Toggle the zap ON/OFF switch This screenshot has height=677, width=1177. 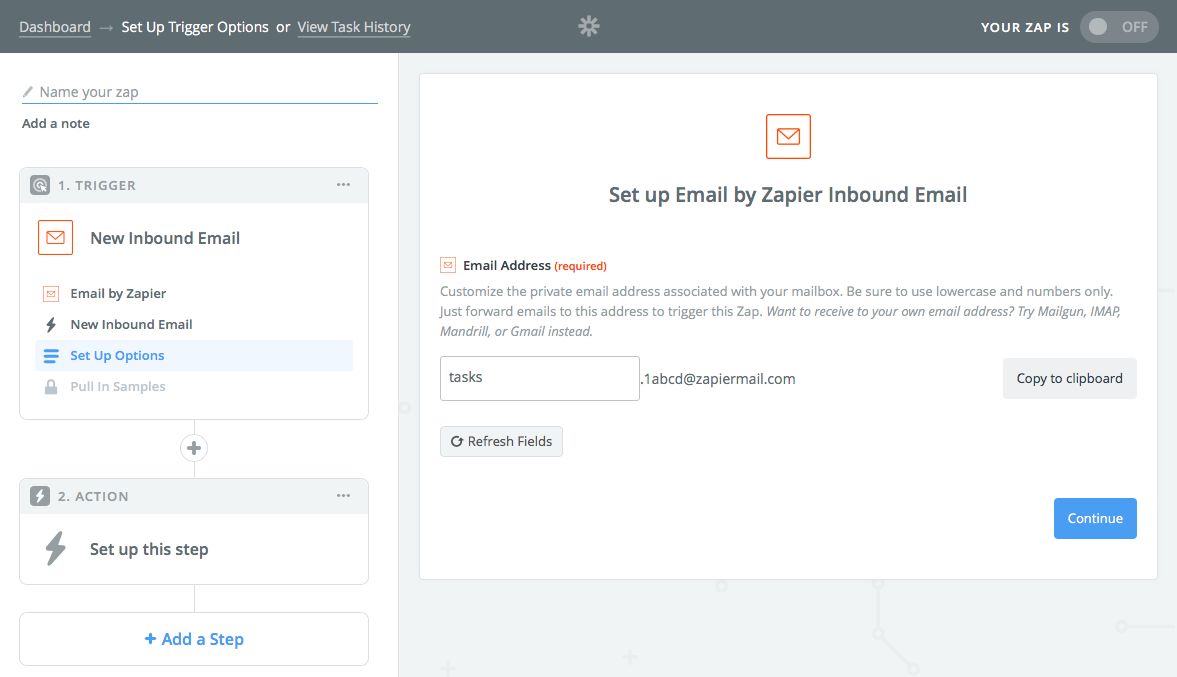click(x=1118, y=27)
